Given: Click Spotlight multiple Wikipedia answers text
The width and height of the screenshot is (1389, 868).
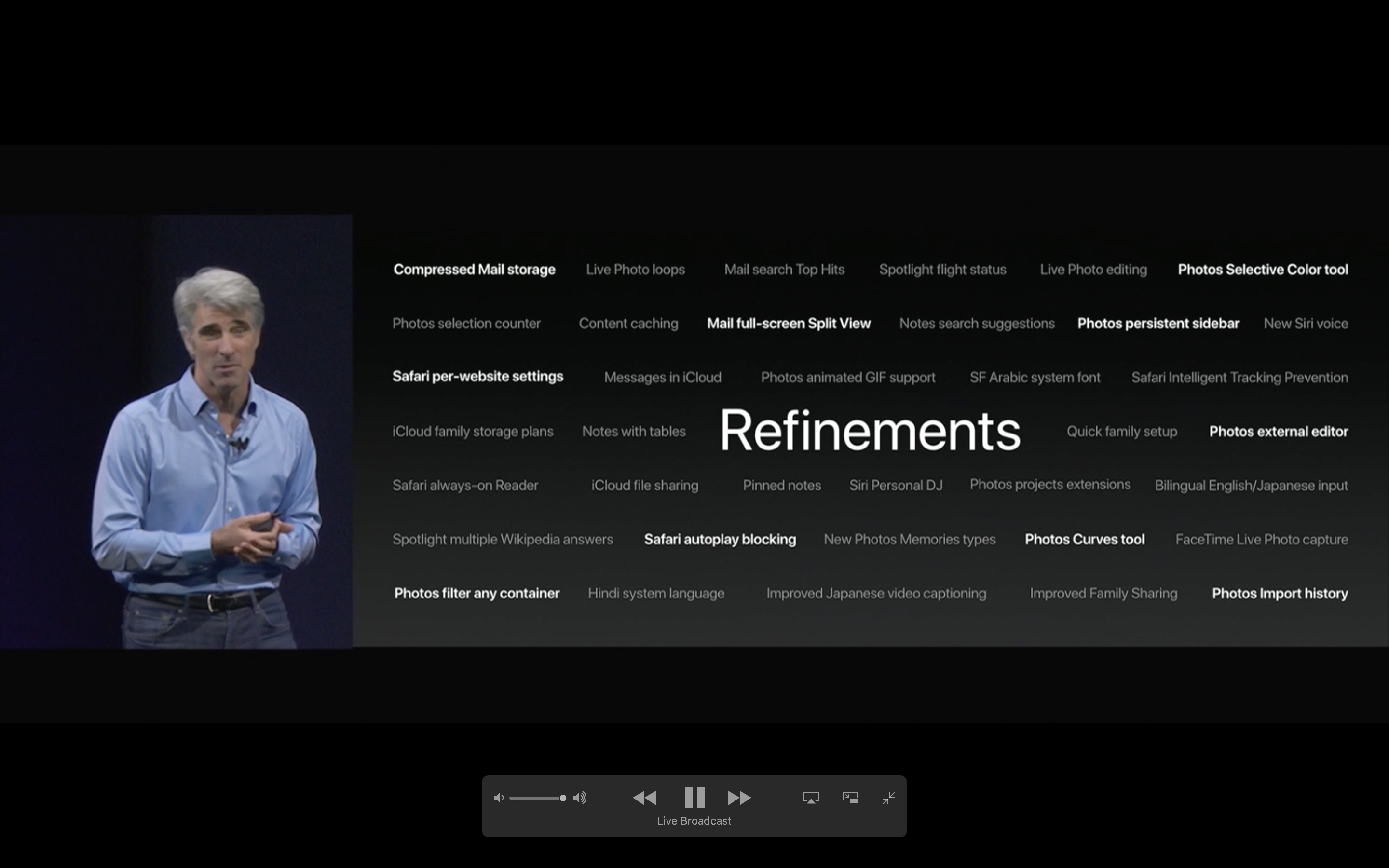Looking at the screenshot, I should coord(503,539).
